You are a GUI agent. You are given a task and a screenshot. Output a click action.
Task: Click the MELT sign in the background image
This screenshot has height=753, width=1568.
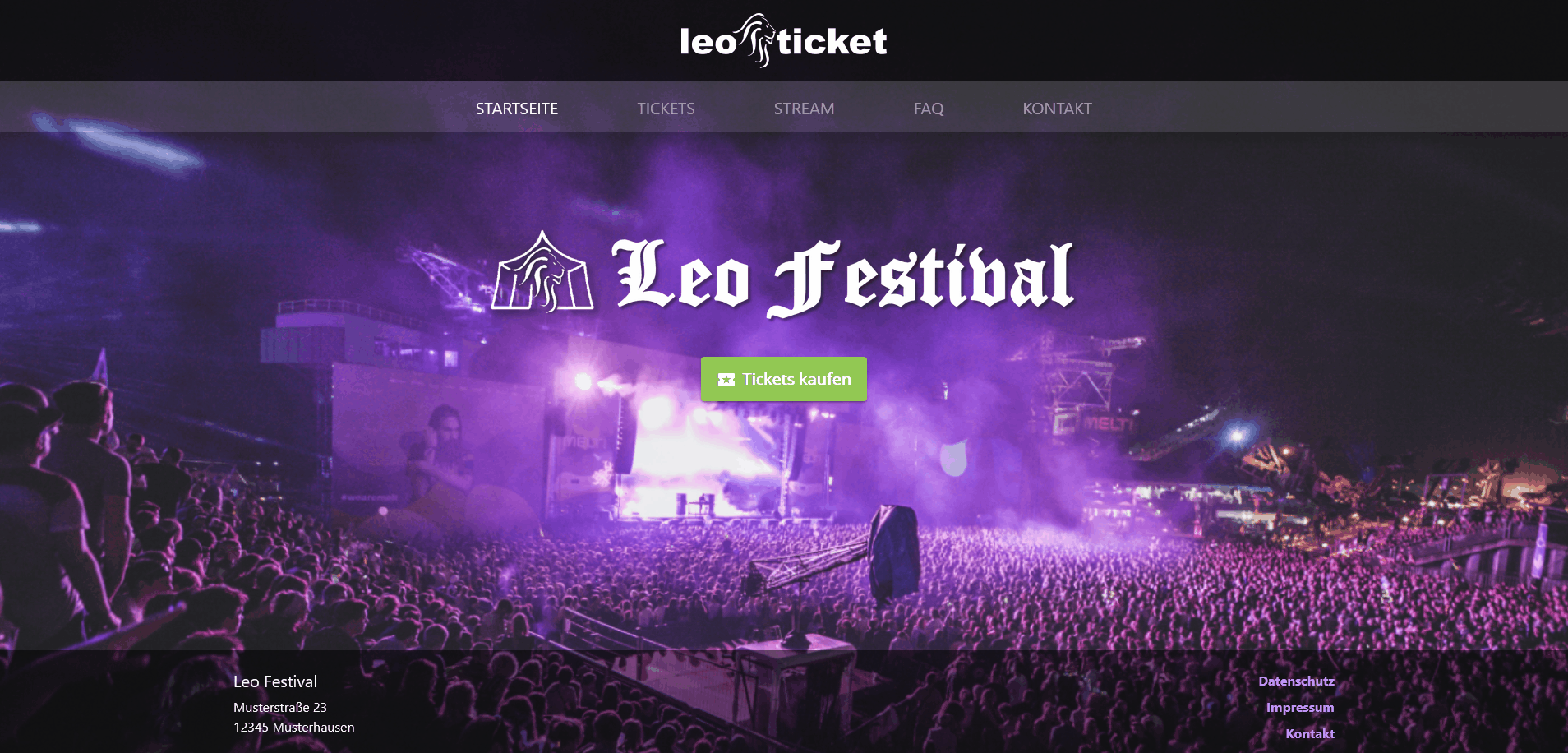click(1106, 423)
